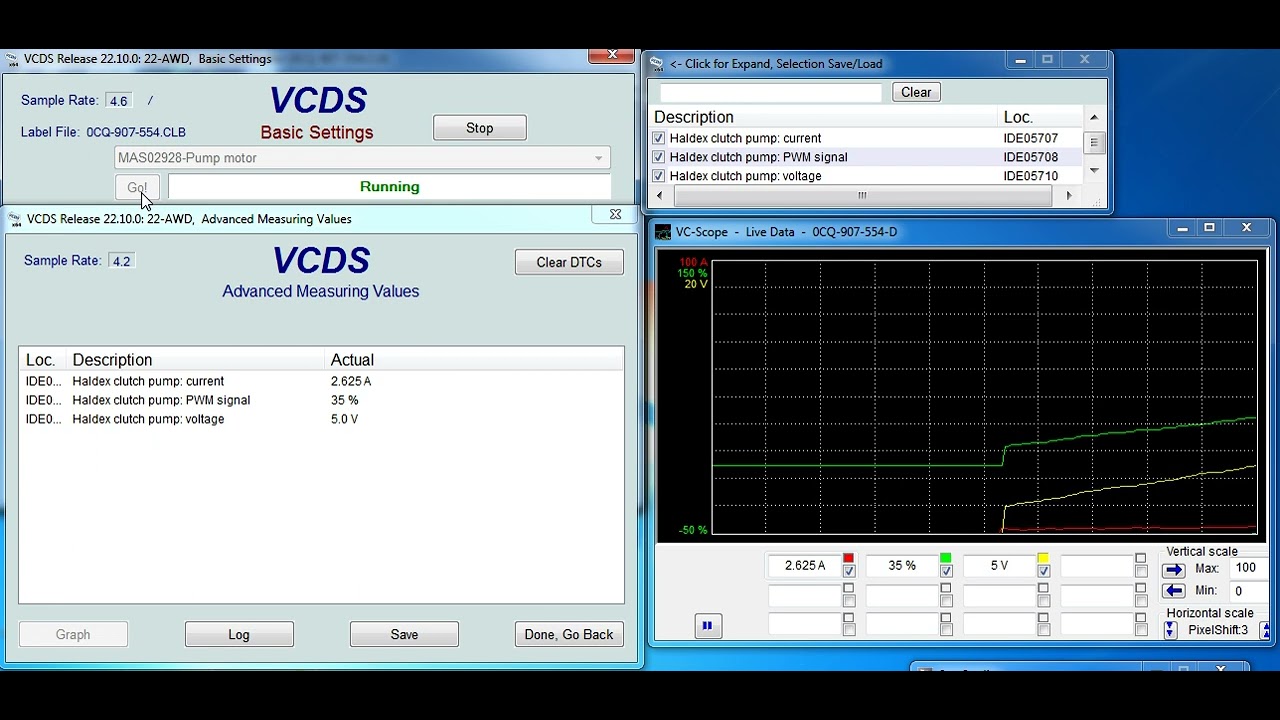Screen dimensions: 1280x720
Task: Click the Log button
Action: pyautogui.click(x=239, y=635)
